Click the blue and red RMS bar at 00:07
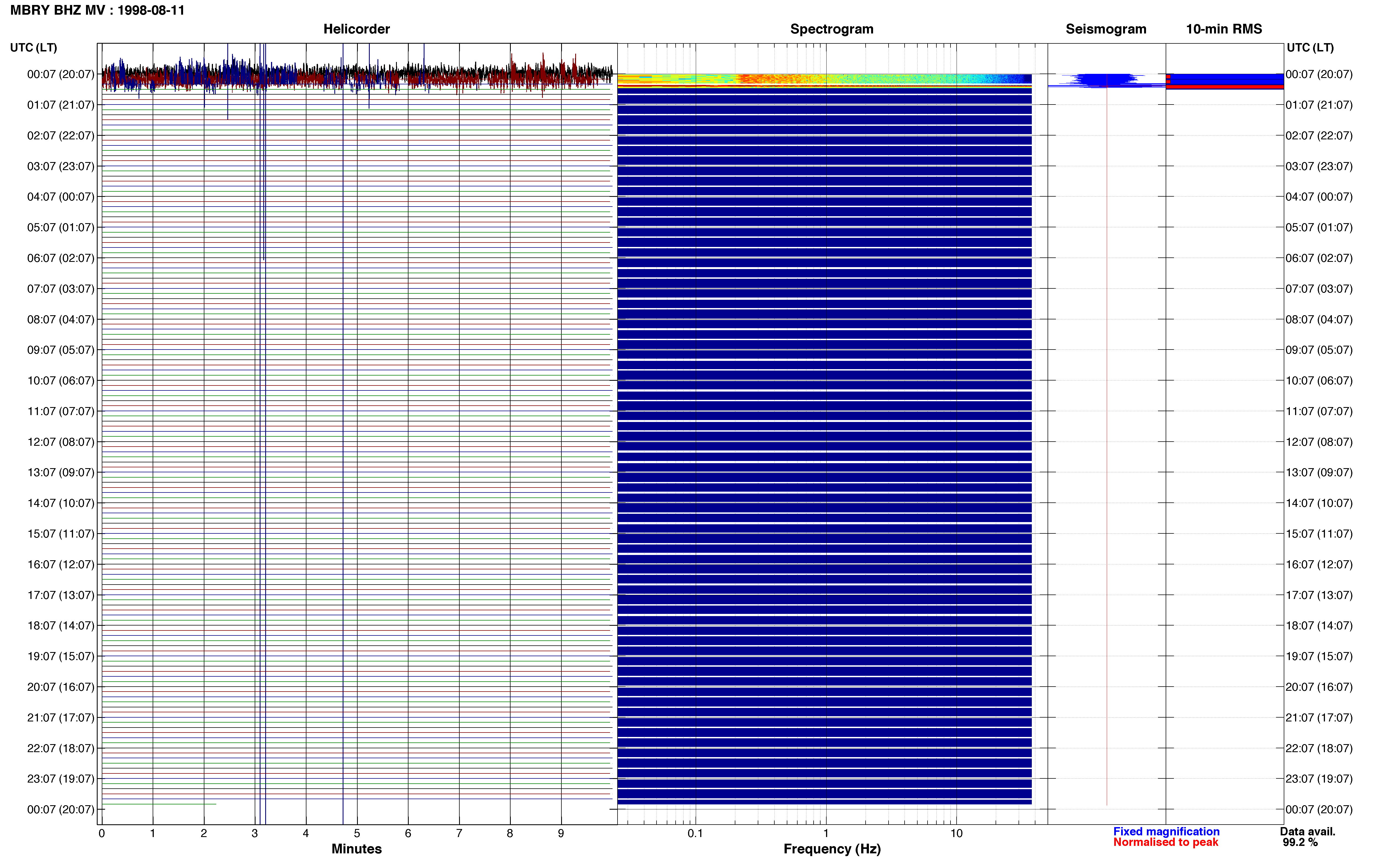Screen dimensions: 1388x868 pos(1225,81)
